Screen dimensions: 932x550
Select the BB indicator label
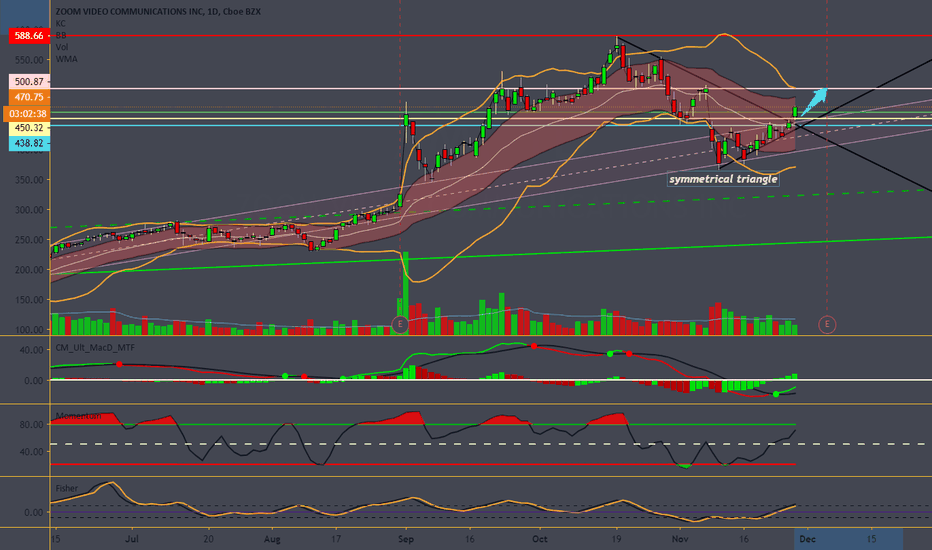click(61, 35)
